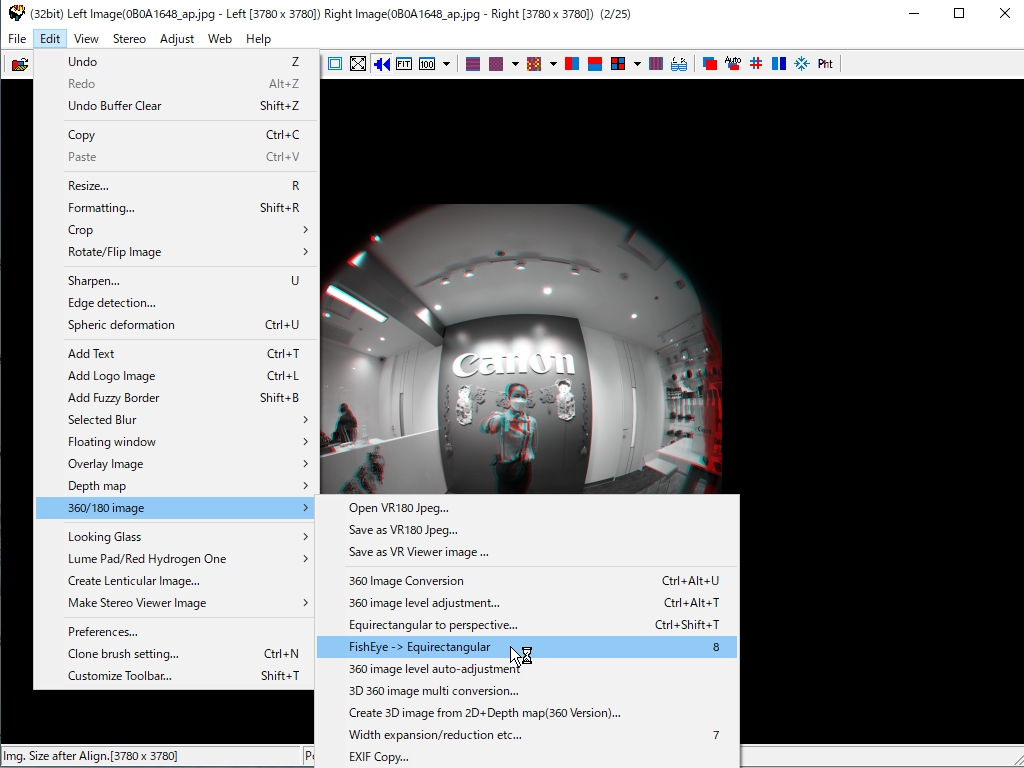Choose Add Text entry
The width and height of the screenshot is (1024, 768).
point(176,353)
